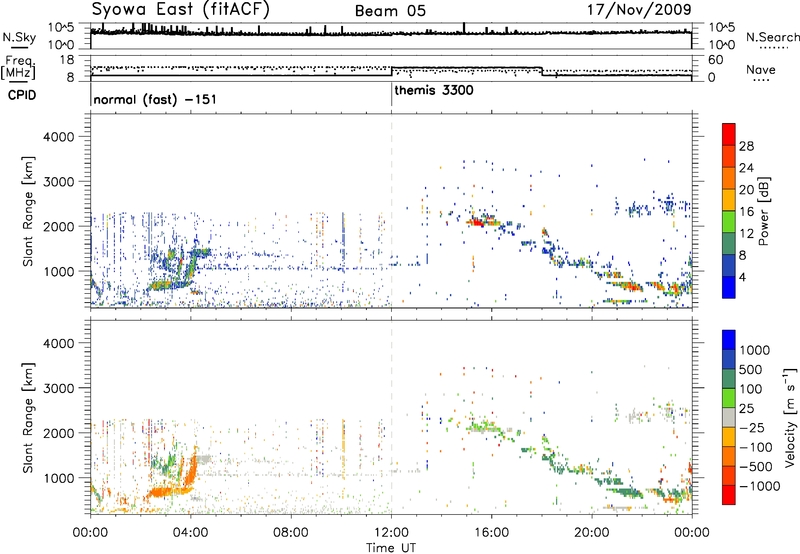Click the "3000" tick on the velocity panel

[x=59, y=388]
